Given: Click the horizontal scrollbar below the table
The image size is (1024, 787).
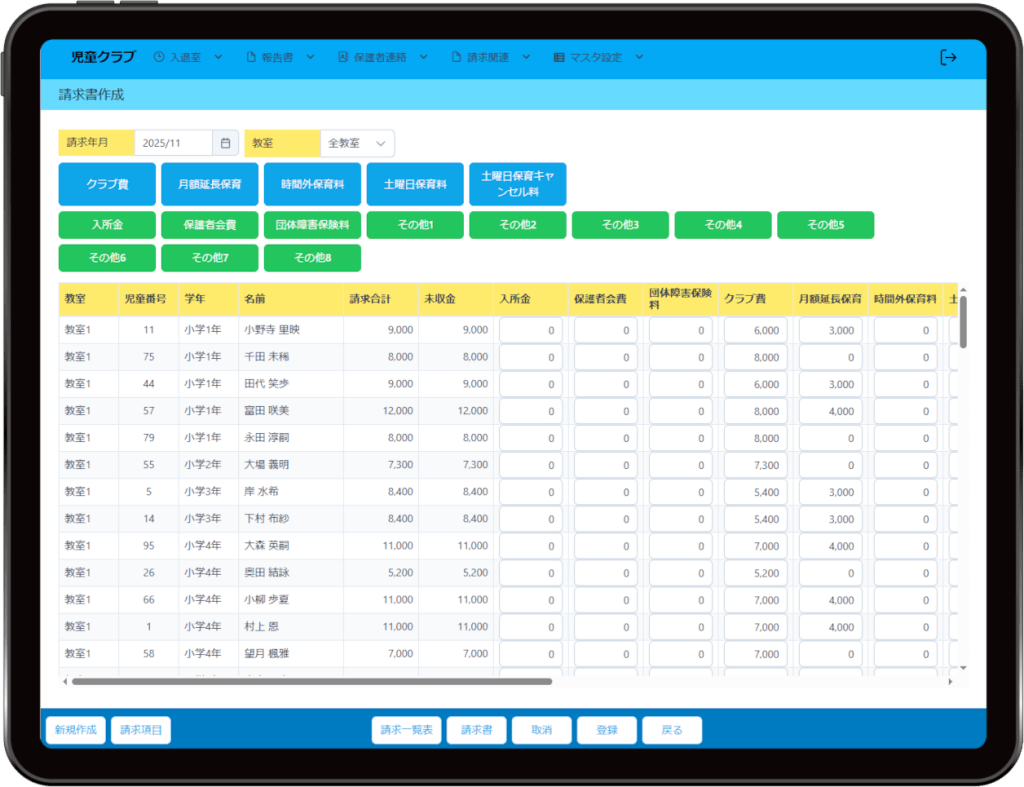Looking at the screenshot, I should pos(312,681).
